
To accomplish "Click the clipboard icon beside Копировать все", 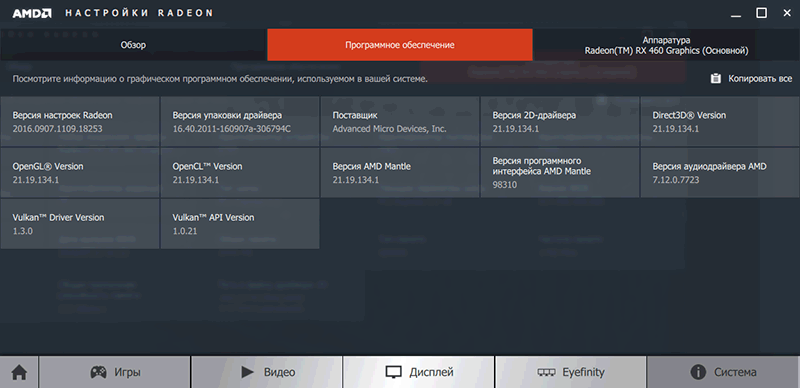I will click(716, 79).
